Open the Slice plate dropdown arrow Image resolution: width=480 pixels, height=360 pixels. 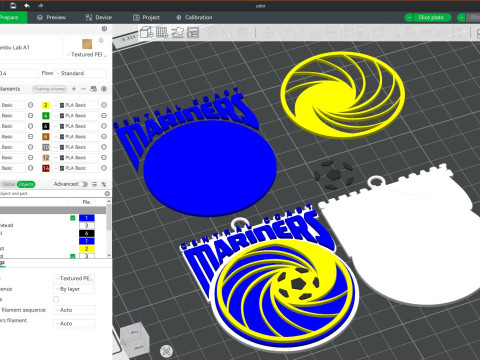pyautogui.click(x=409, y=17)
